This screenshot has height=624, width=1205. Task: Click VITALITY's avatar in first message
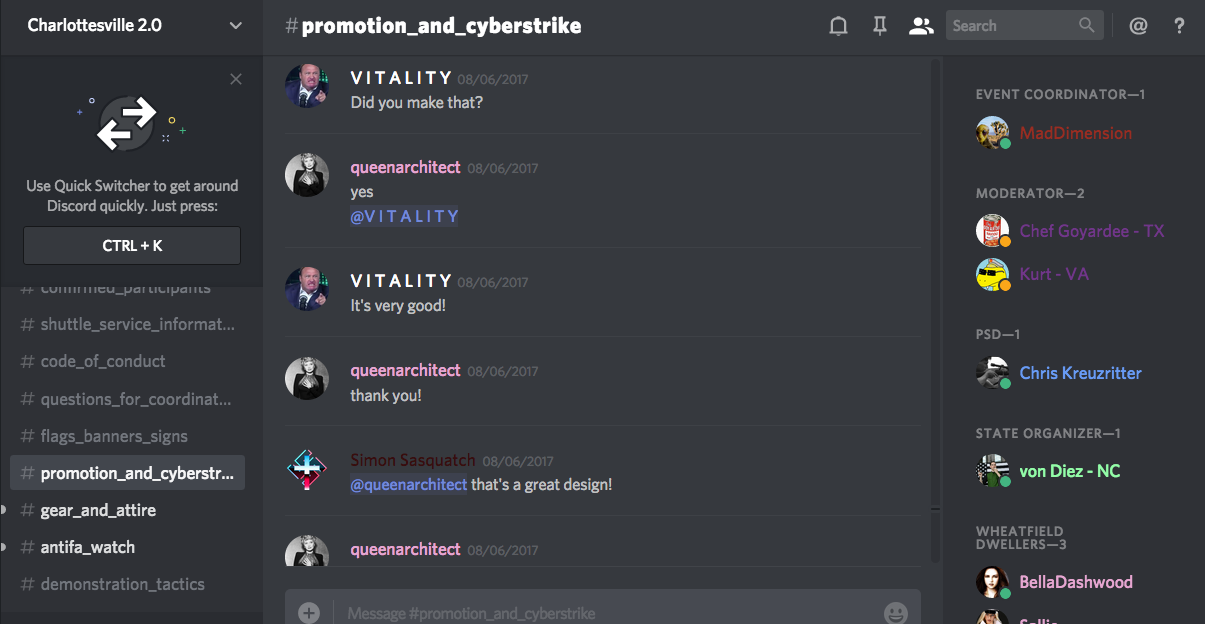click(307, 86)
